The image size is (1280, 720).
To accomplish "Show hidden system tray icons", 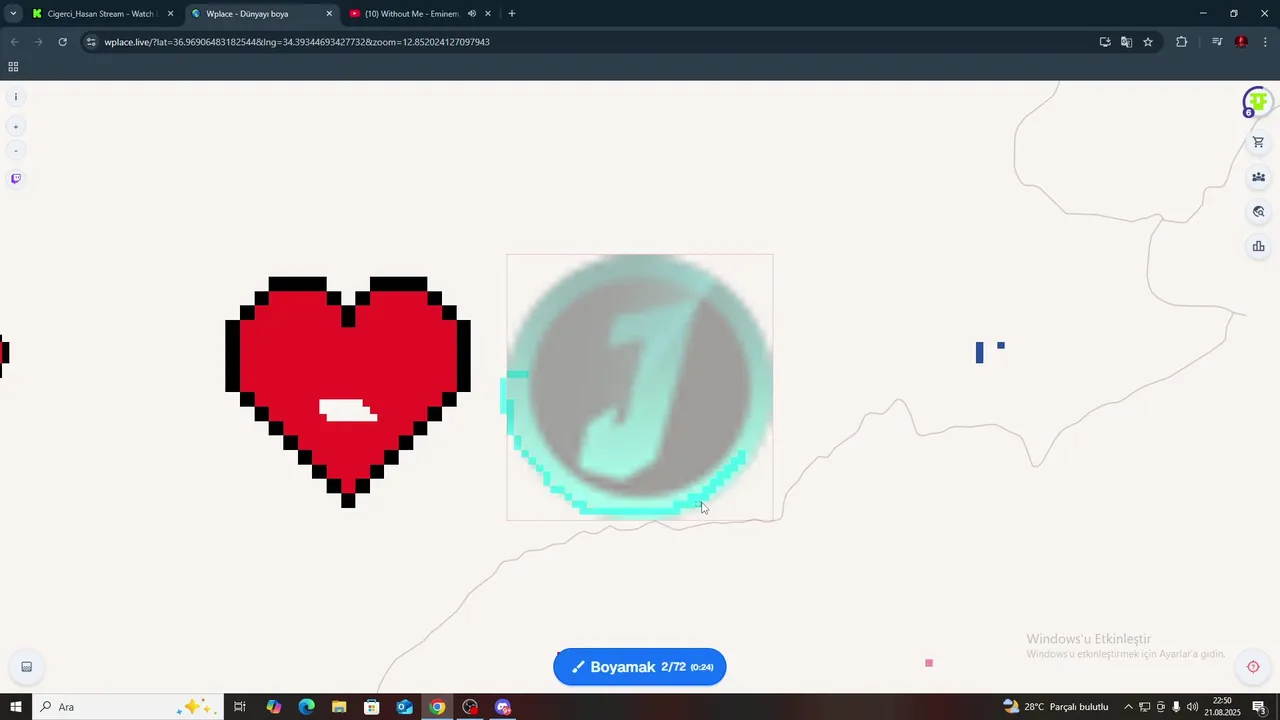I will coord(1128,707).
